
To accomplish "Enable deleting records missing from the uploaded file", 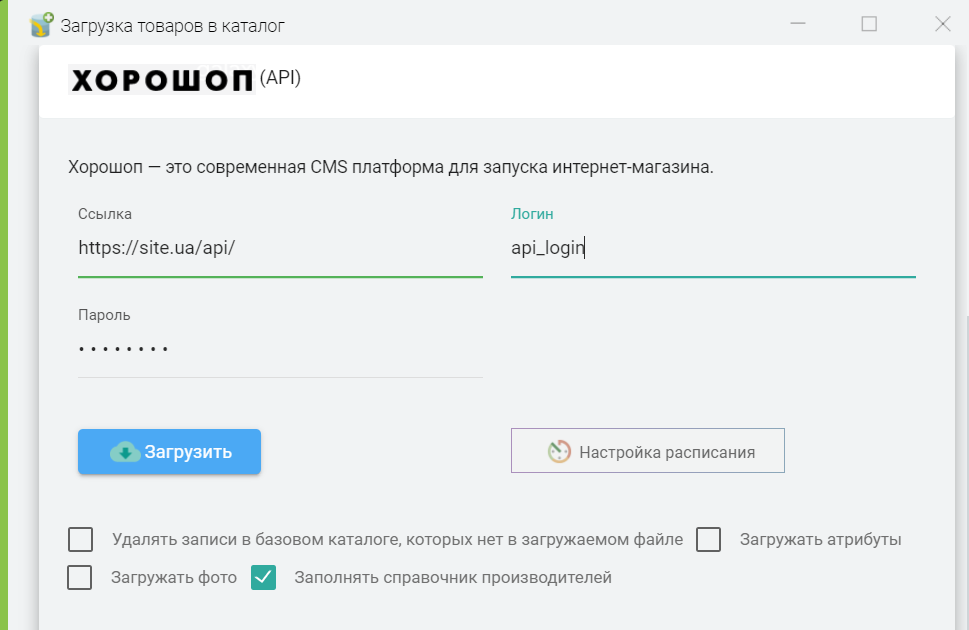I will point(81,540).
